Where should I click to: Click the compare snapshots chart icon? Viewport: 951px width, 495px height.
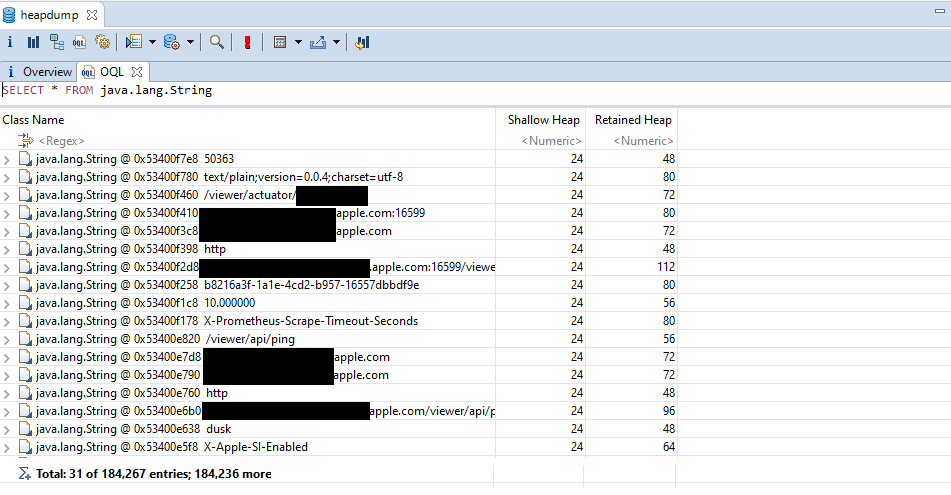(x=362, y=42)
